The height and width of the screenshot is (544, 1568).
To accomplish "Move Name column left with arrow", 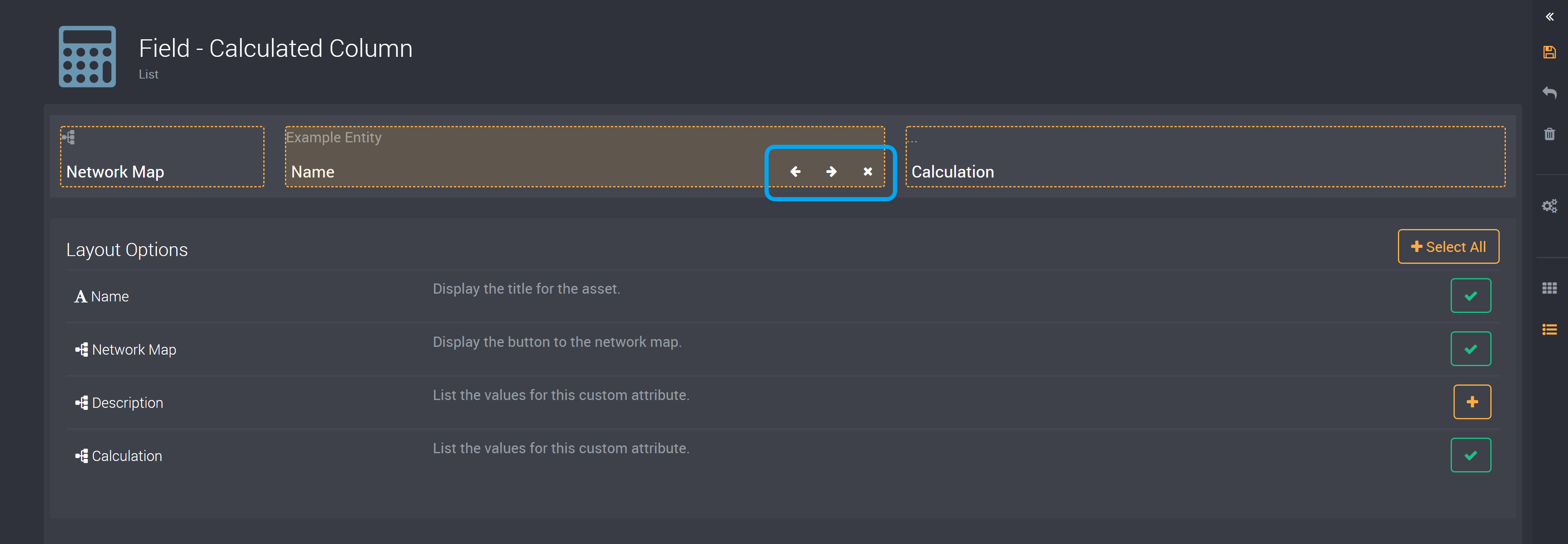I will point(795,172).
